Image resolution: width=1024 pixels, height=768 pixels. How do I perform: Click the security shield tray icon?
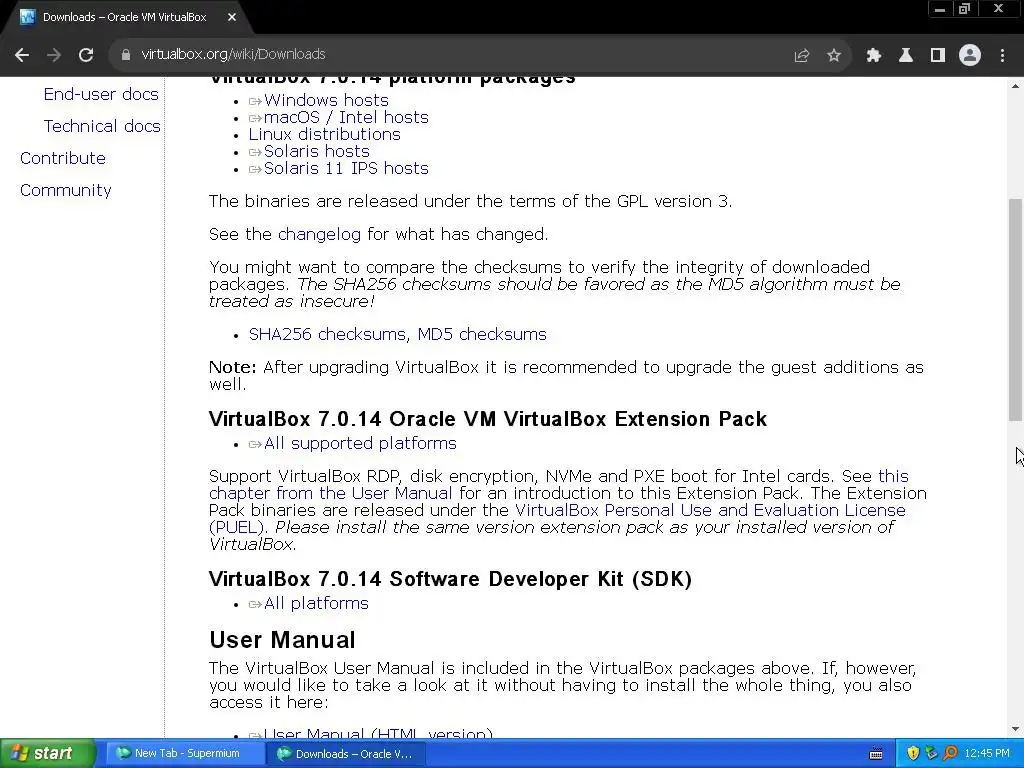point(913,753)
